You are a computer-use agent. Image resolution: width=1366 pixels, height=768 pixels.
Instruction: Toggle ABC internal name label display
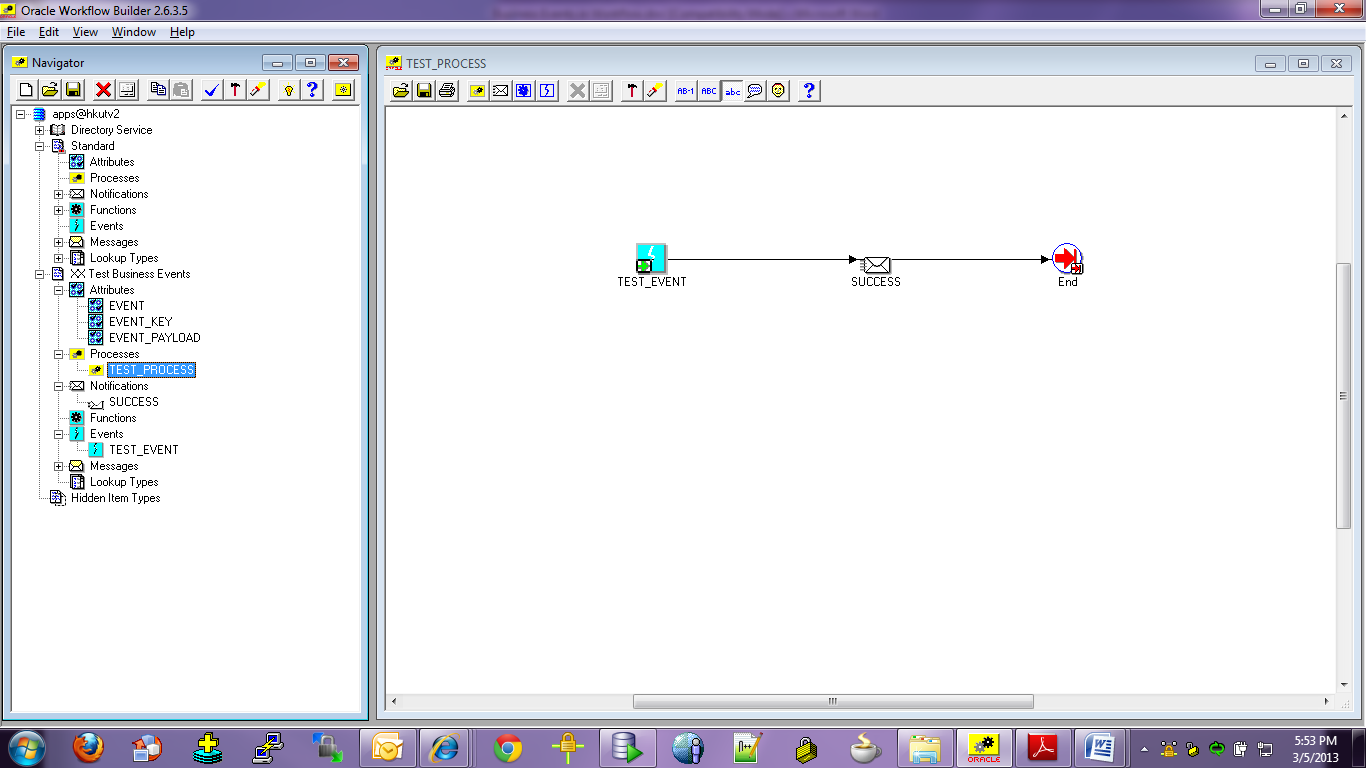(709, 91)
